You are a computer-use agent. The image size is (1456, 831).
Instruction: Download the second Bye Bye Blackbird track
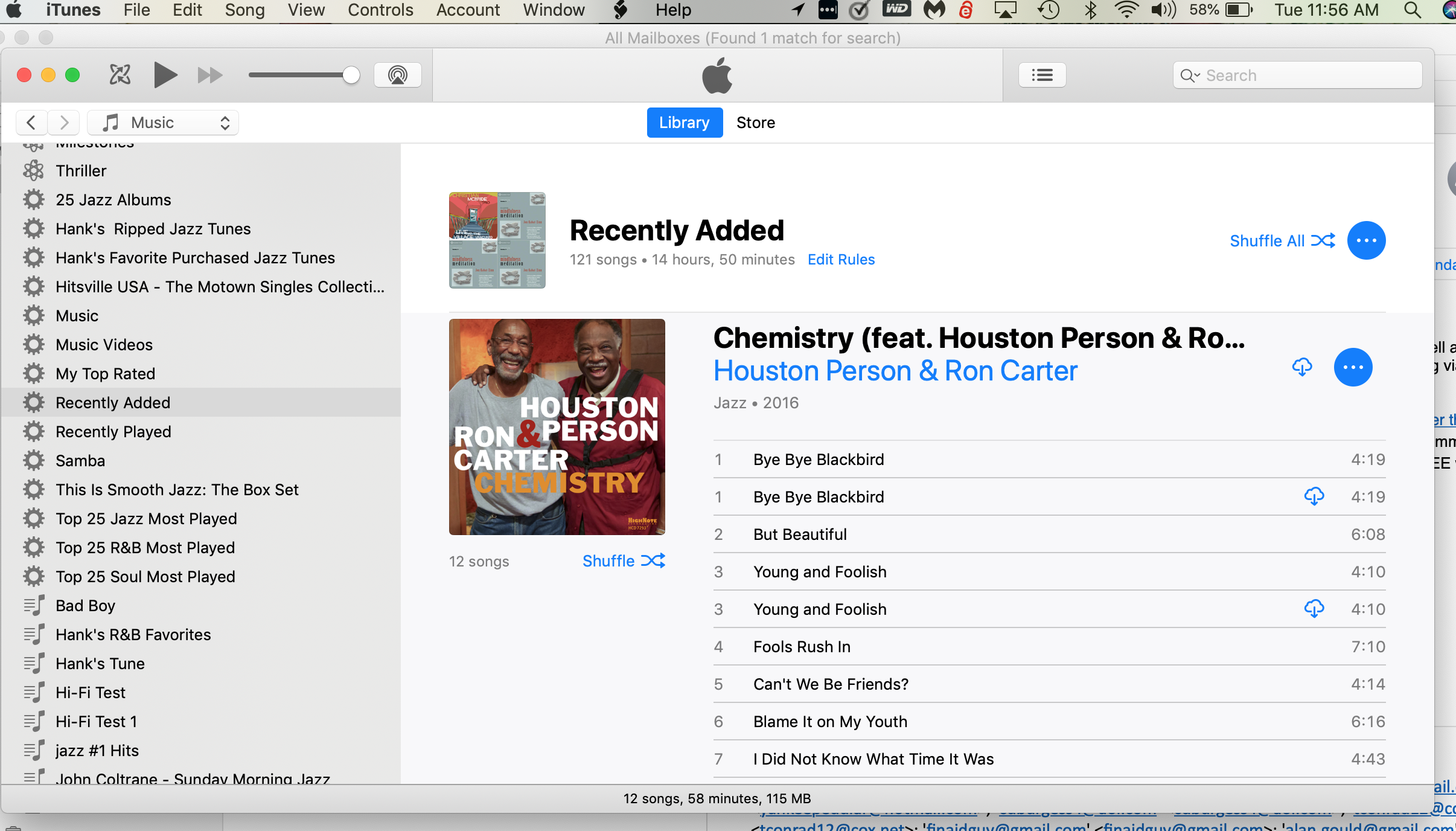(x=1314, y=496)
